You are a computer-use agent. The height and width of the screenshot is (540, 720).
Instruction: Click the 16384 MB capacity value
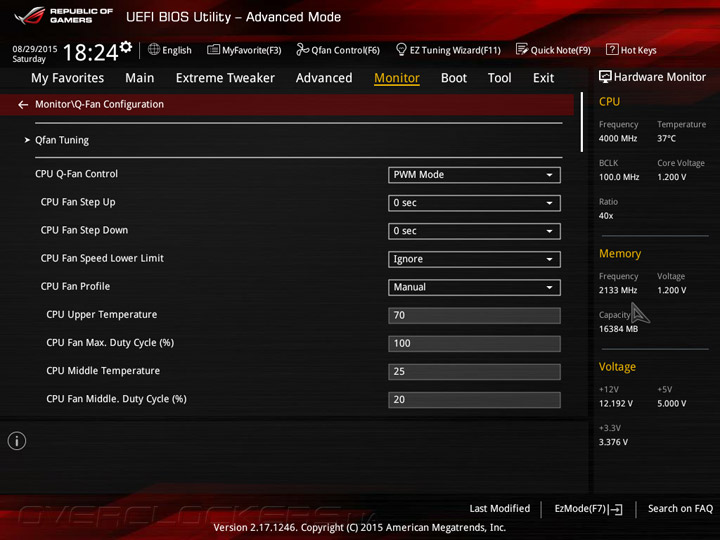[x=618, y=329]
